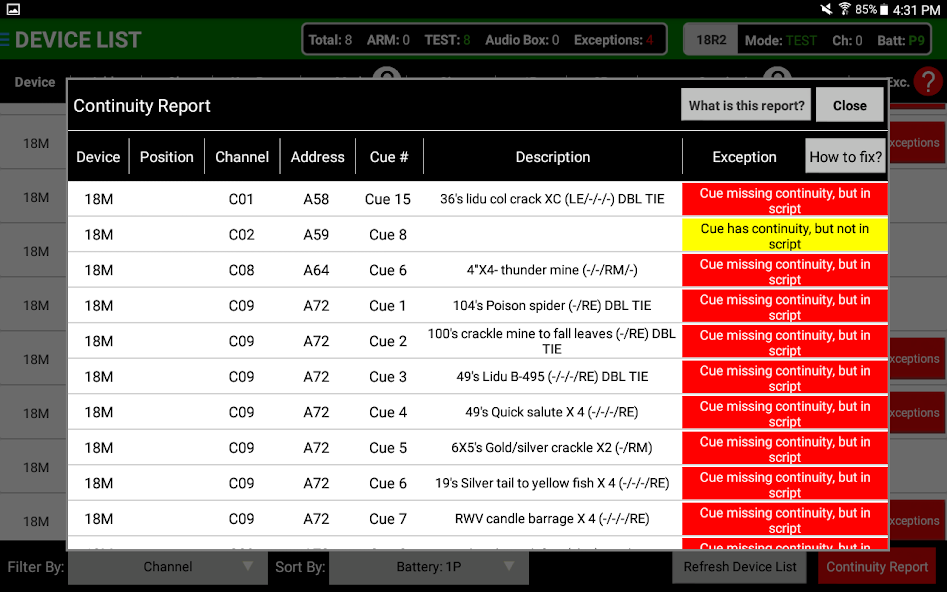The width and height of the screenshot is (947, 592).
Task: Close the Continuity Report dialog
Action: 849,105
